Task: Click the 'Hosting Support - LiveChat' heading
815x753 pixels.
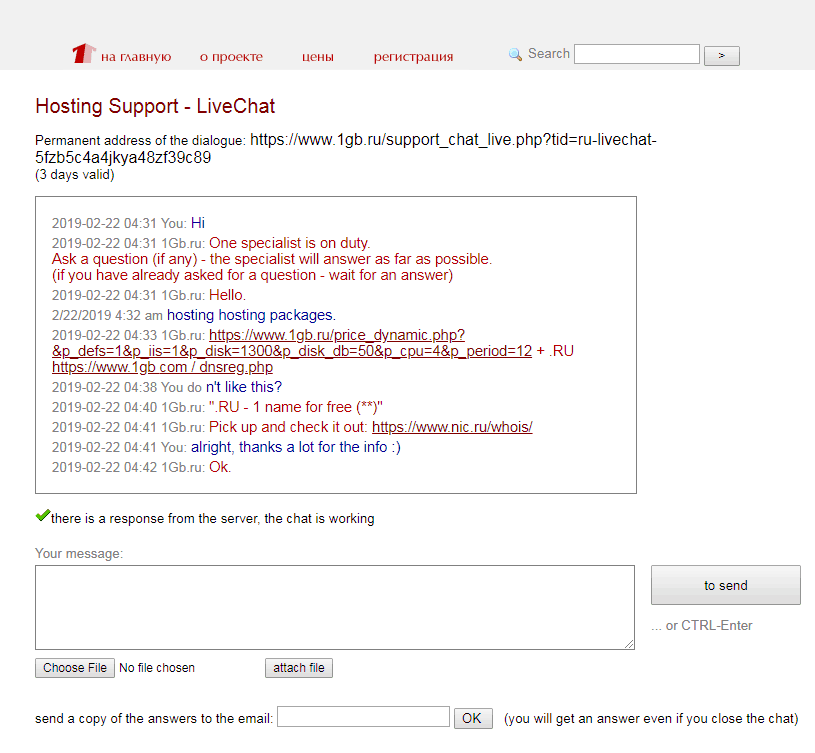Action: [155, 106]
